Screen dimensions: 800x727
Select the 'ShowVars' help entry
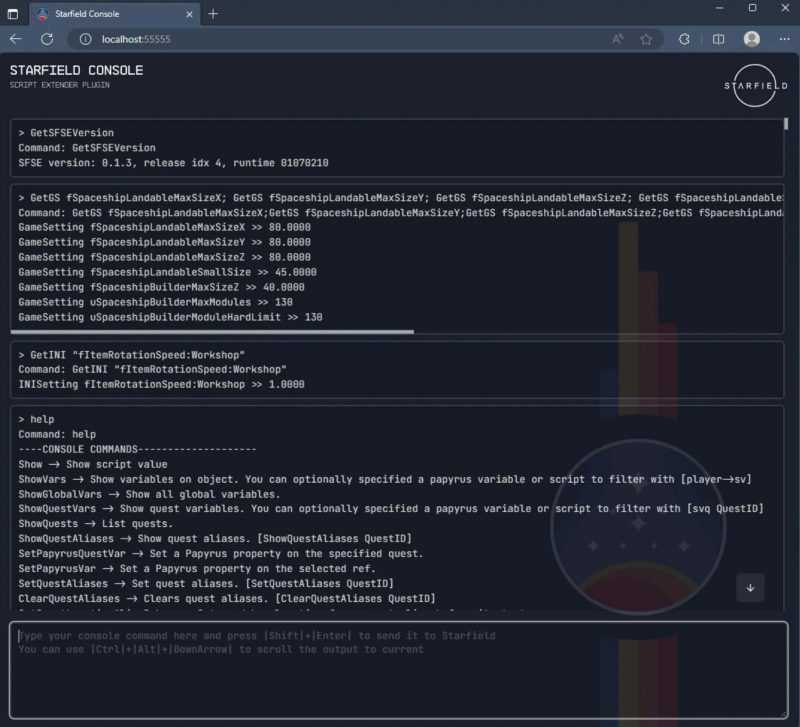tap(385, 479)
